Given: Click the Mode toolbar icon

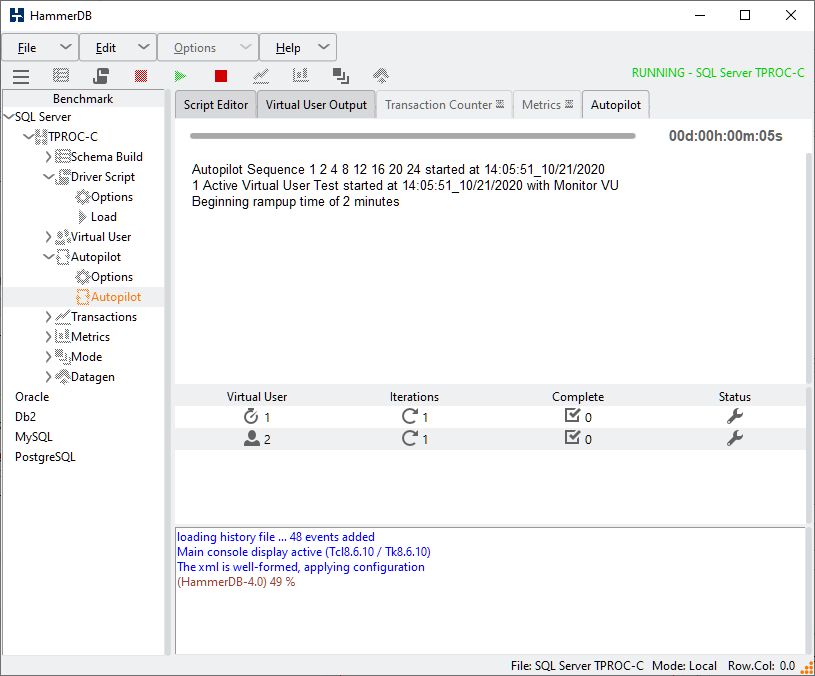Looking at the screenshot, I should click(x=340, y=76).
